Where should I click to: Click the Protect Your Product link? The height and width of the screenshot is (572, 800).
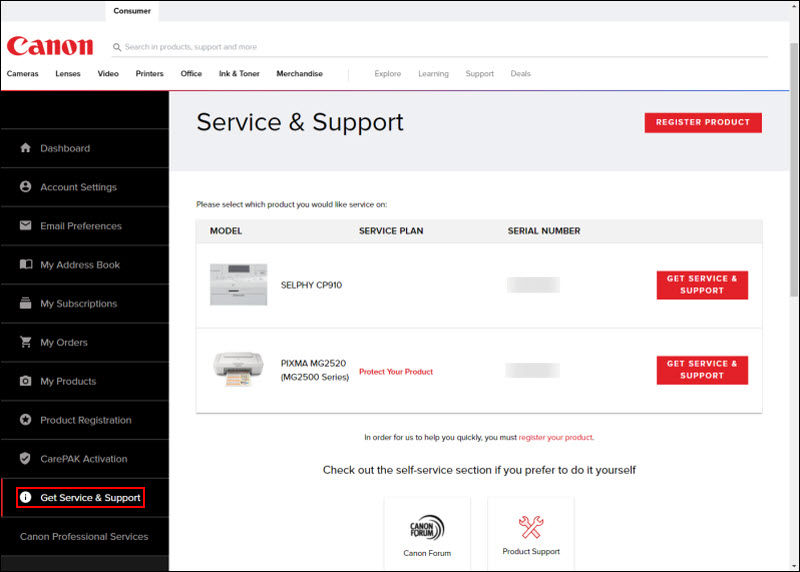coord(396,372)
